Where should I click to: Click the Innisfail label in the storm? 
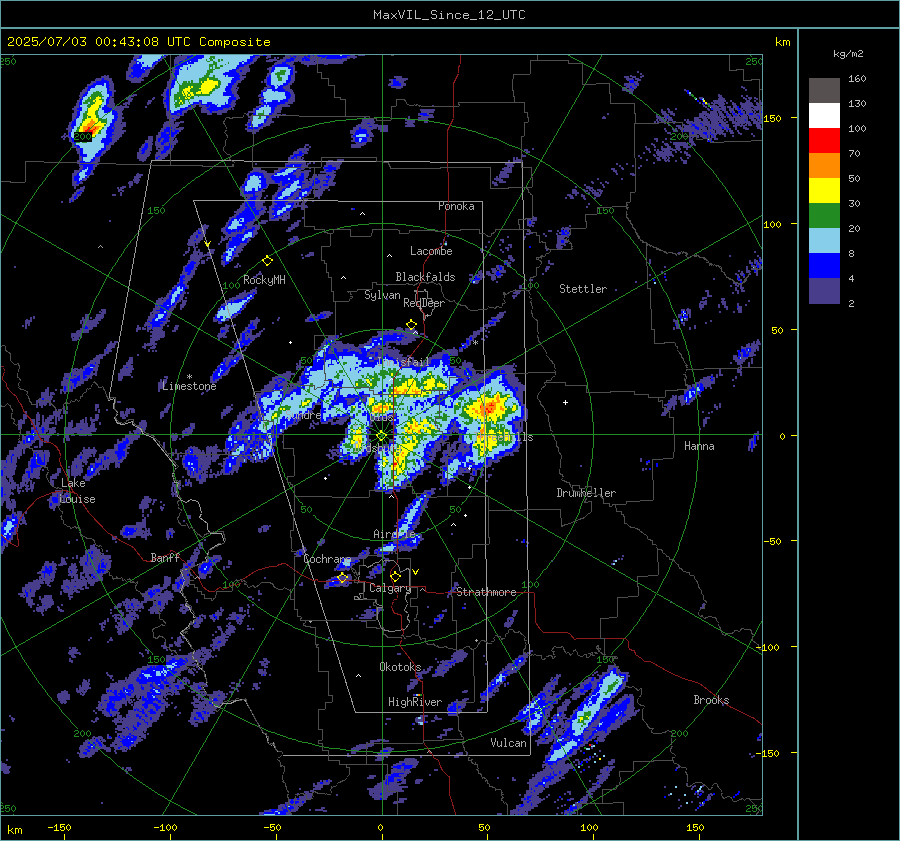click(x=405, y=362)
